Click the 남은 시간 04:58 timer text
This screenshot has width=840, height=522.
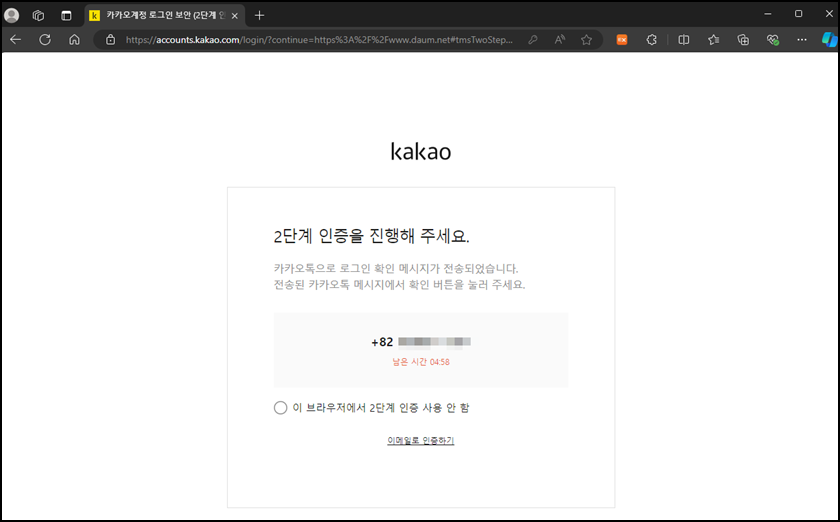coord(421,362)
